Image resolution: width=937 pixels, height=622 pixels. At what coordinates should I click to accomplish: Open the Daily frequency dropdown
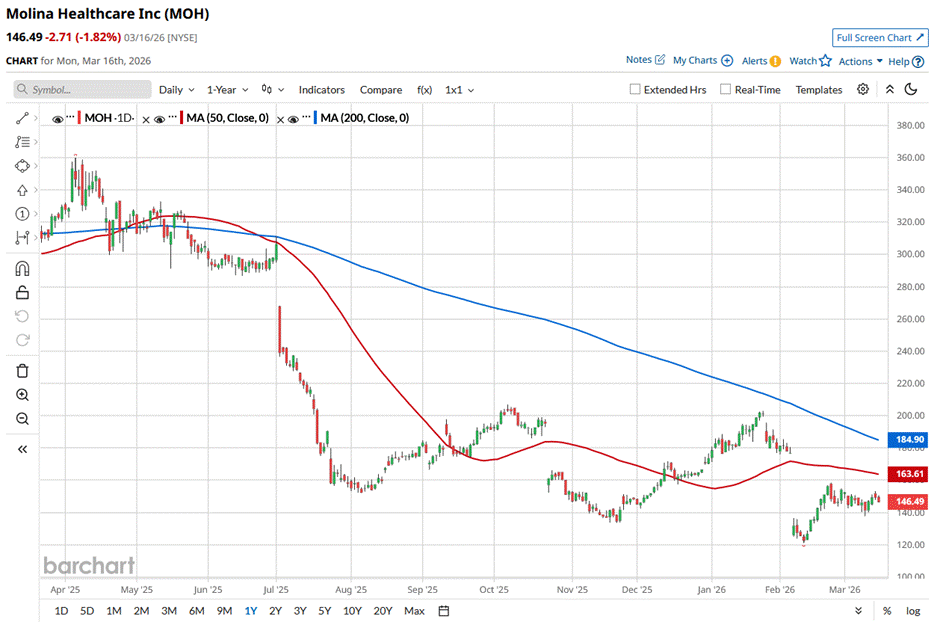coord(176,90)
